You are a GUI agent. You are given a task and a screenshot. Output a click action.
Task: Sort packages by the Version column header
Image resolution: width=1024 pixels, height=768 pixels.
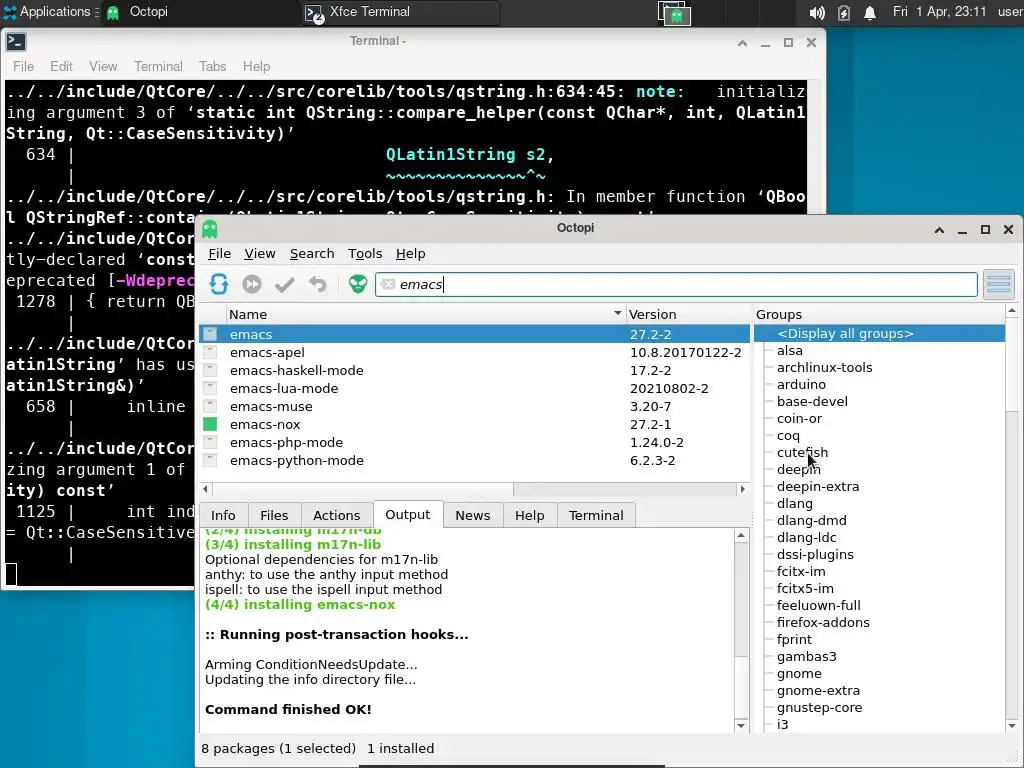[688, 314]
